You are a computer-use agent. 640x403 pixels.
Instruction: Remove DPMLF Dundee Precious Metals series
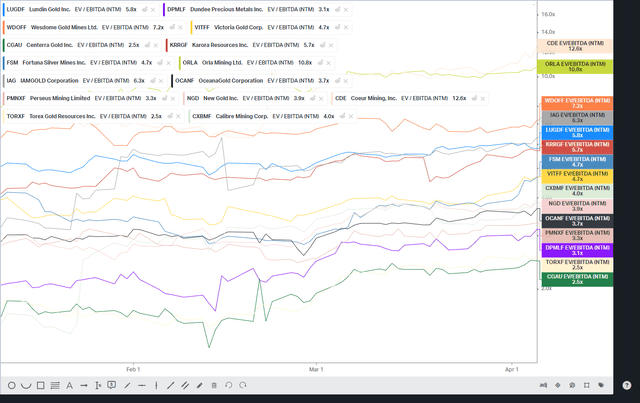(346, 9)
